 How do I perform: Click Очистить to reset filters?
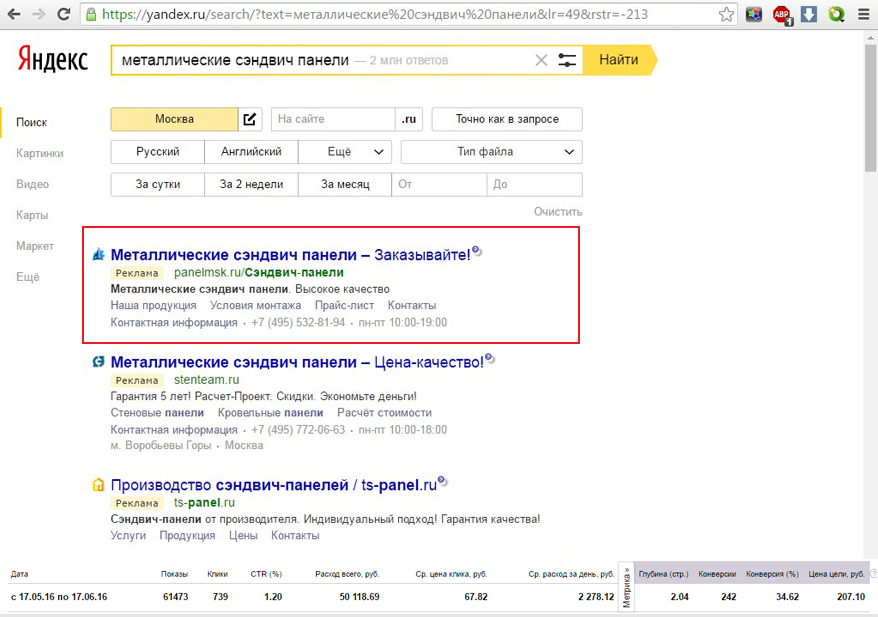pos(558,212)
